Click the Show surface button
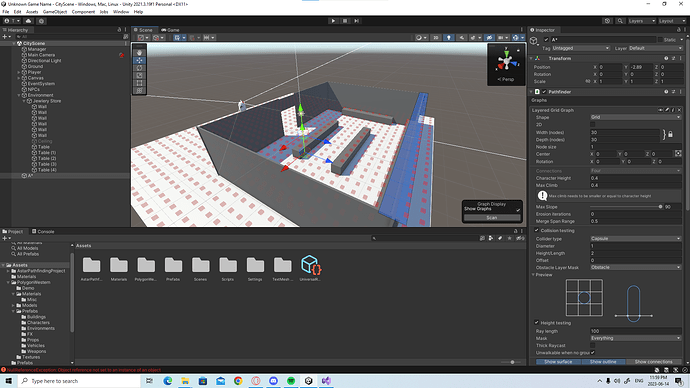This screenshot has width=690, height=388. pyautogui.click(x=558, y=362)
